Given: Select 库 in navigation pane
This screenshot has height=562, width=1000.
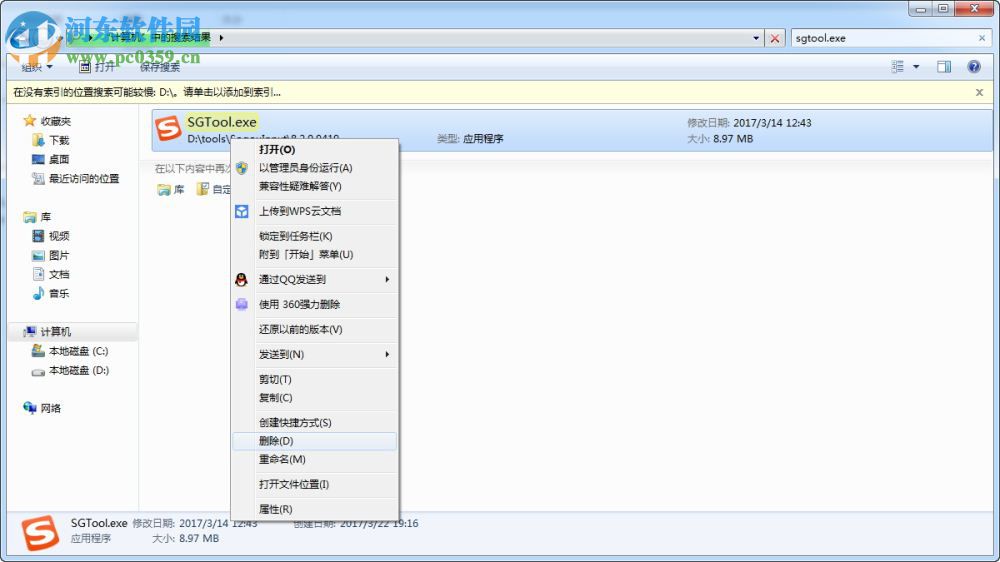Looking at the screenshot, I should point(45,217).
